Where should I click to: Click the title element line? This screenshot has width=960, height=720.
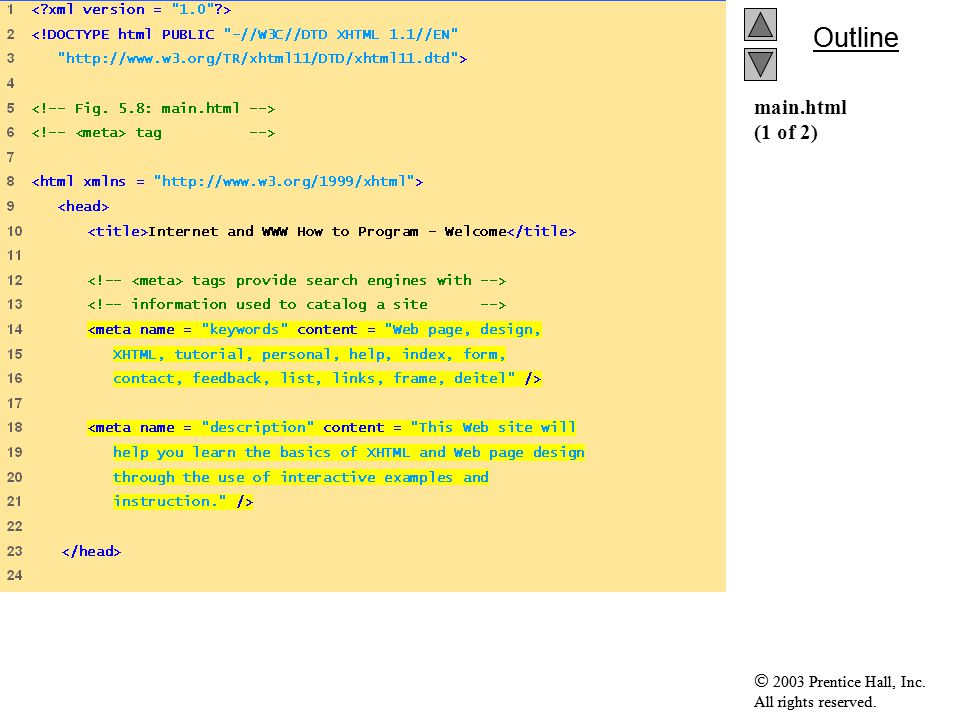click(332, 231)
